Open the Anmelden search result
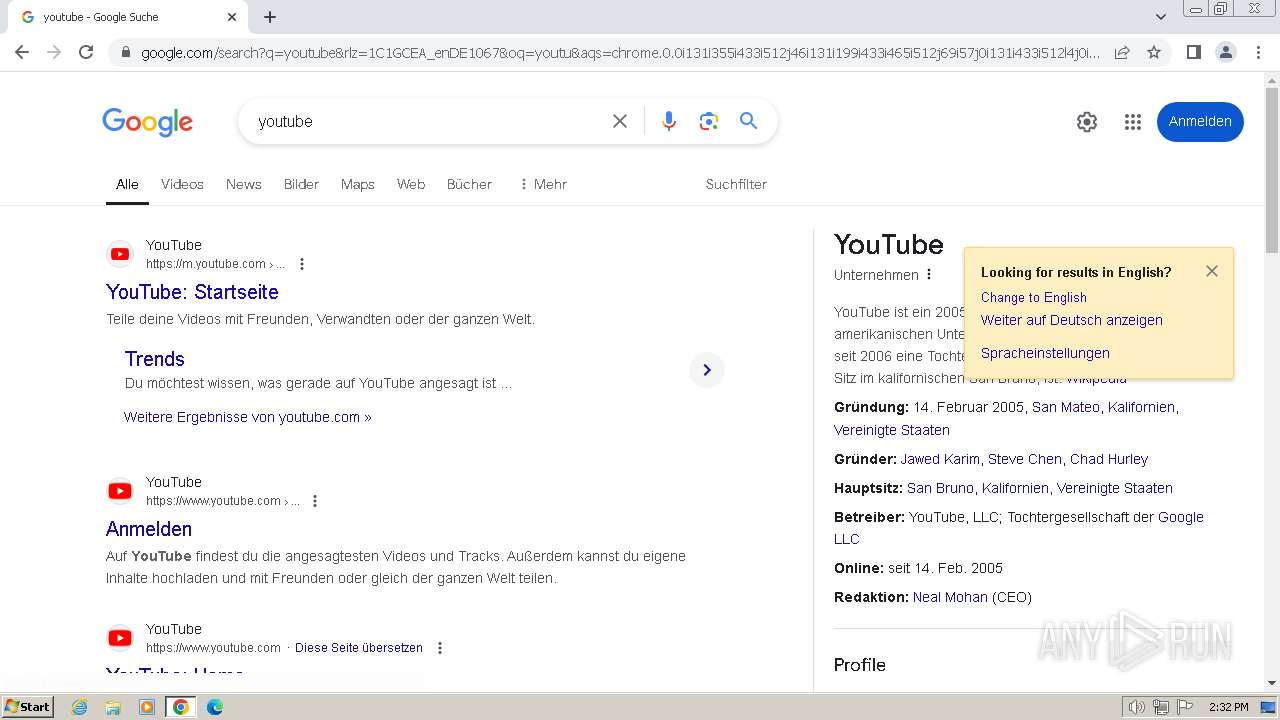This screenshot has width=1280, height=720. click(149, 529)
